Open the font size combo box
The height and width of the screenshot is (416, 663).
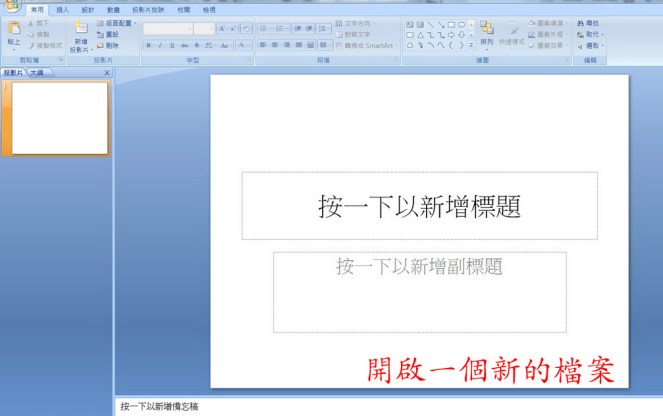coord(205,28)
